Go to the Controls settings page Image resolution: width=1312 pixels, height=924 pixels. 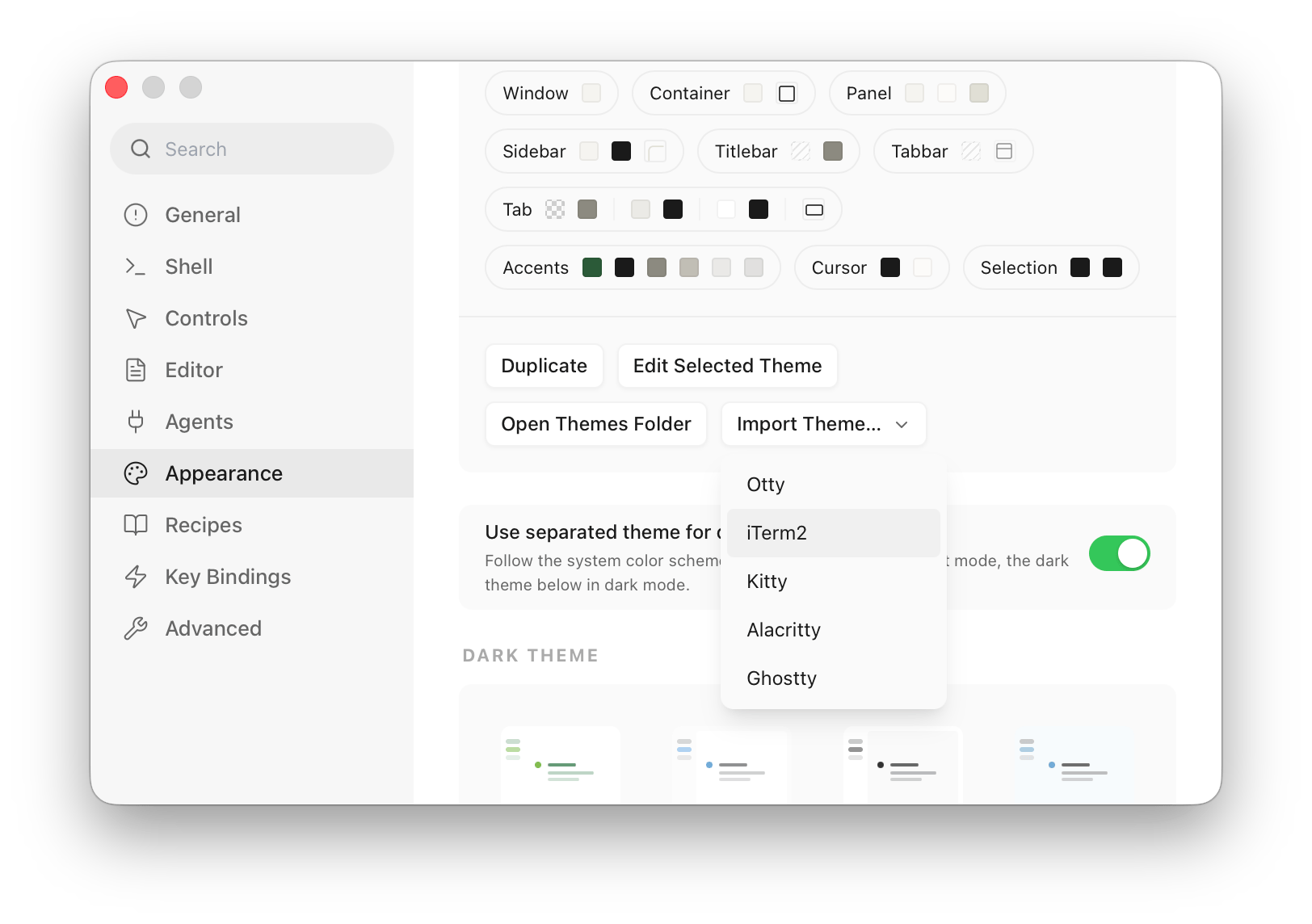point(252,318)
